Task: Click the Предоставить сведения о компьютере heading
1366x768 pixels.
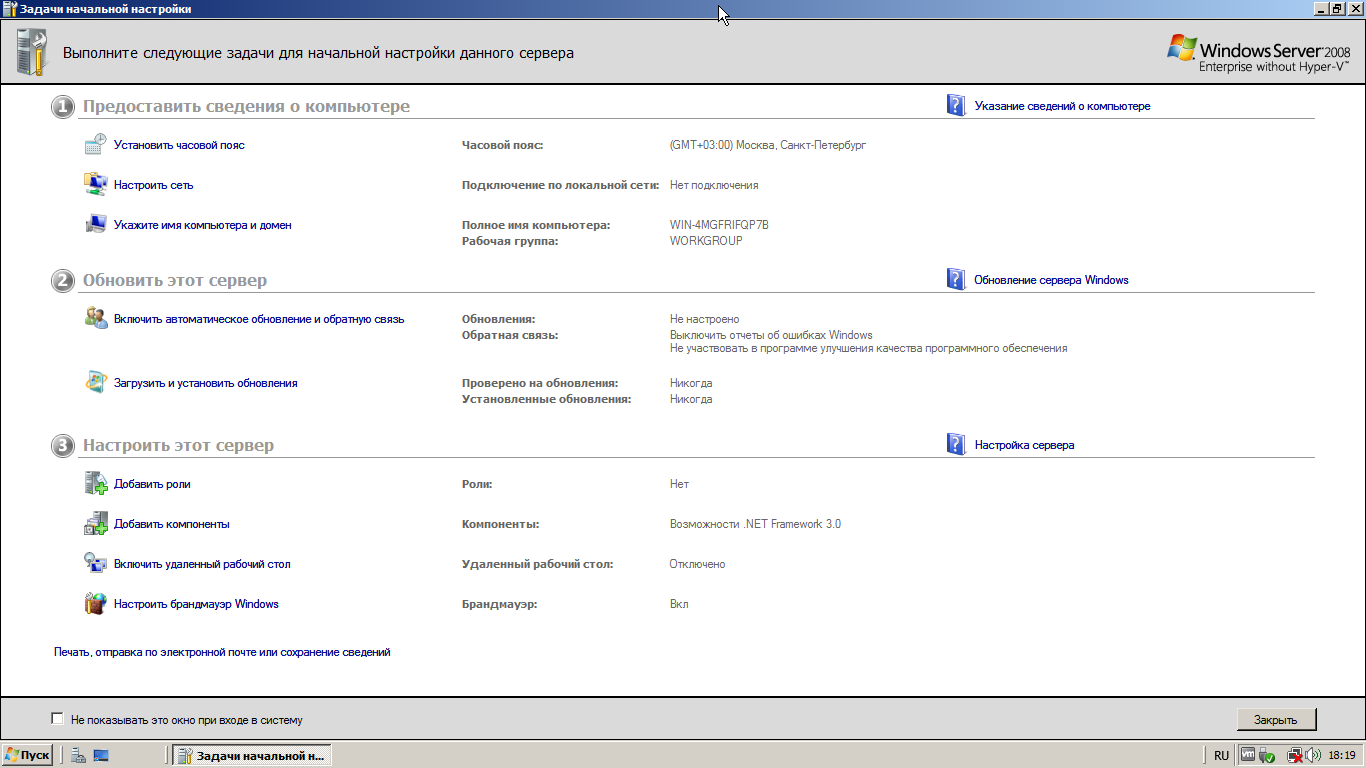Action: click(246, 106)
